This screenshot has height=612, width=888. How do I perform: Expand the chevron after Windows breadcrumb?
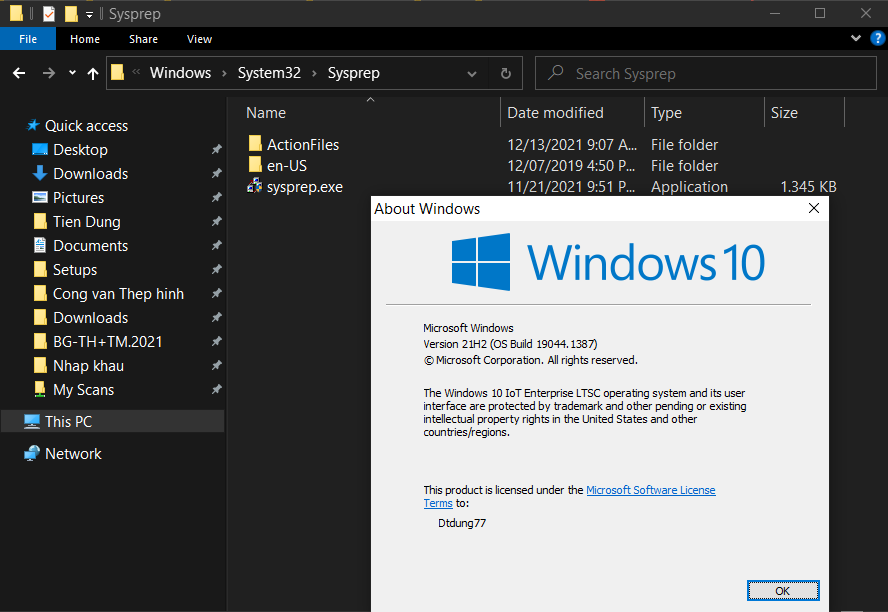224,74
